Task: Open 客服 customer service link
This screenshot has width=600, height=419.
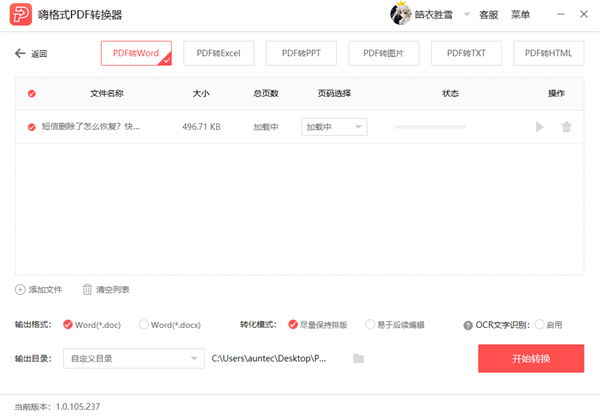Action: [x=488, y=15]
